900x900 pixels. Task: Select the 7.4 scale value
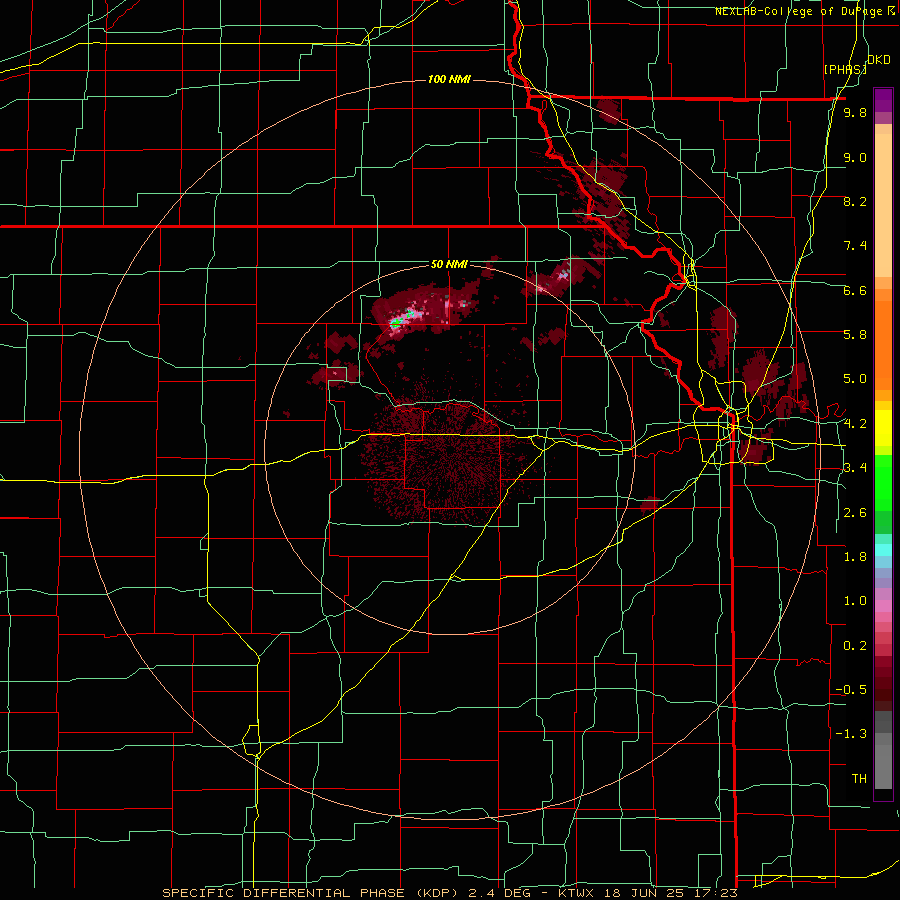(x=855, y=246)
